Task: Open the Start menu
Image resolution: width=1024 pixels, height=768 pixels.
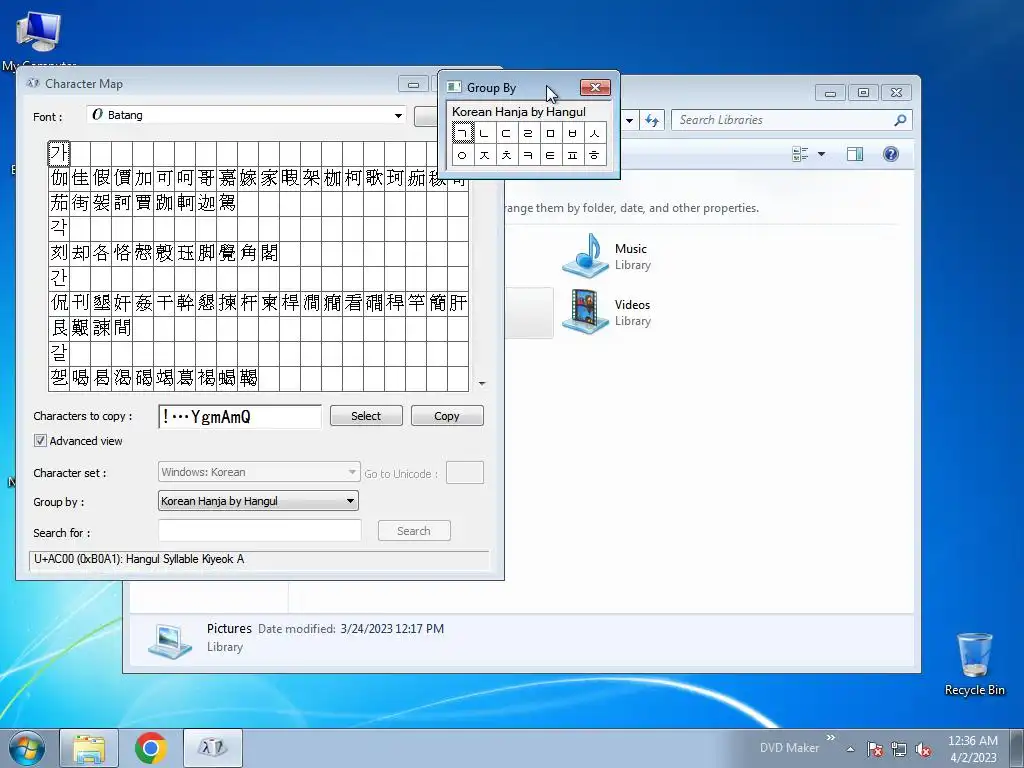Action: (x=27, y=748)
